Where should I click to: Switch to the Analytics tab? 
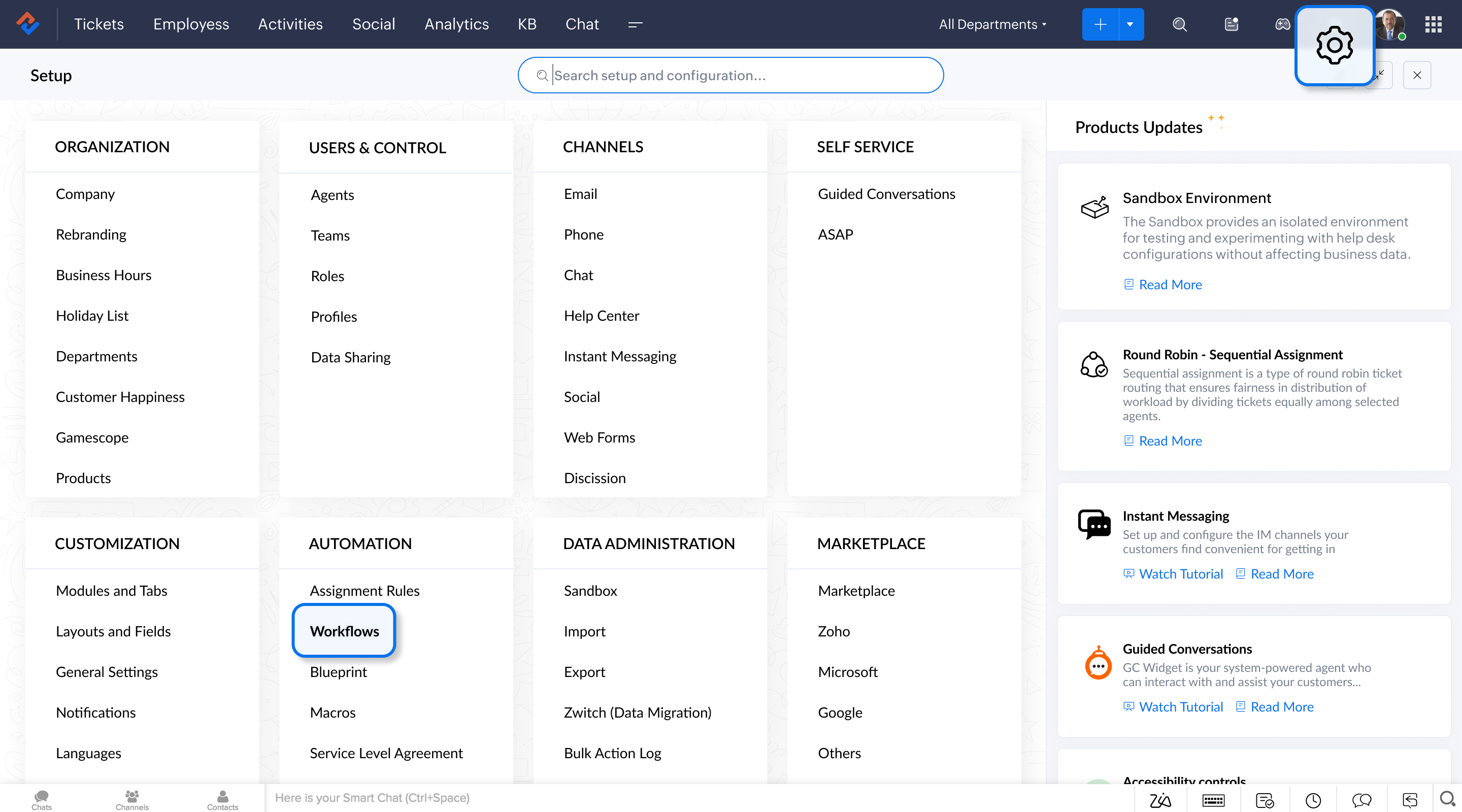(x=456, y=24)
